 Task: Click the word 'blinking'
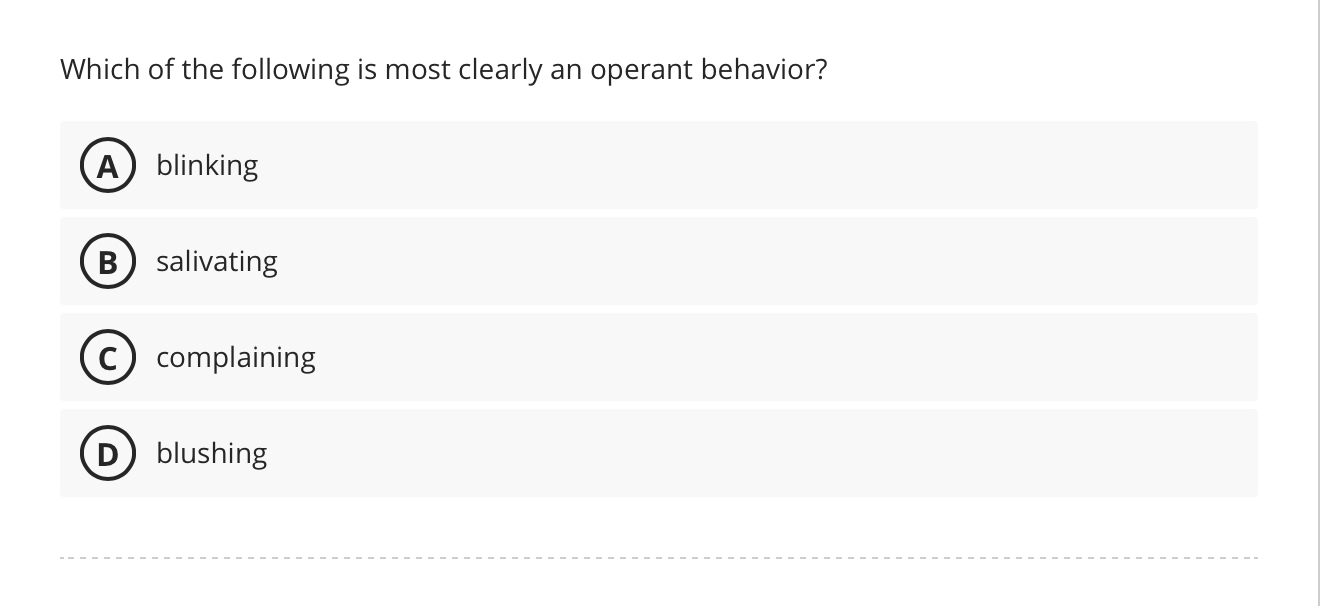(207, 165)
